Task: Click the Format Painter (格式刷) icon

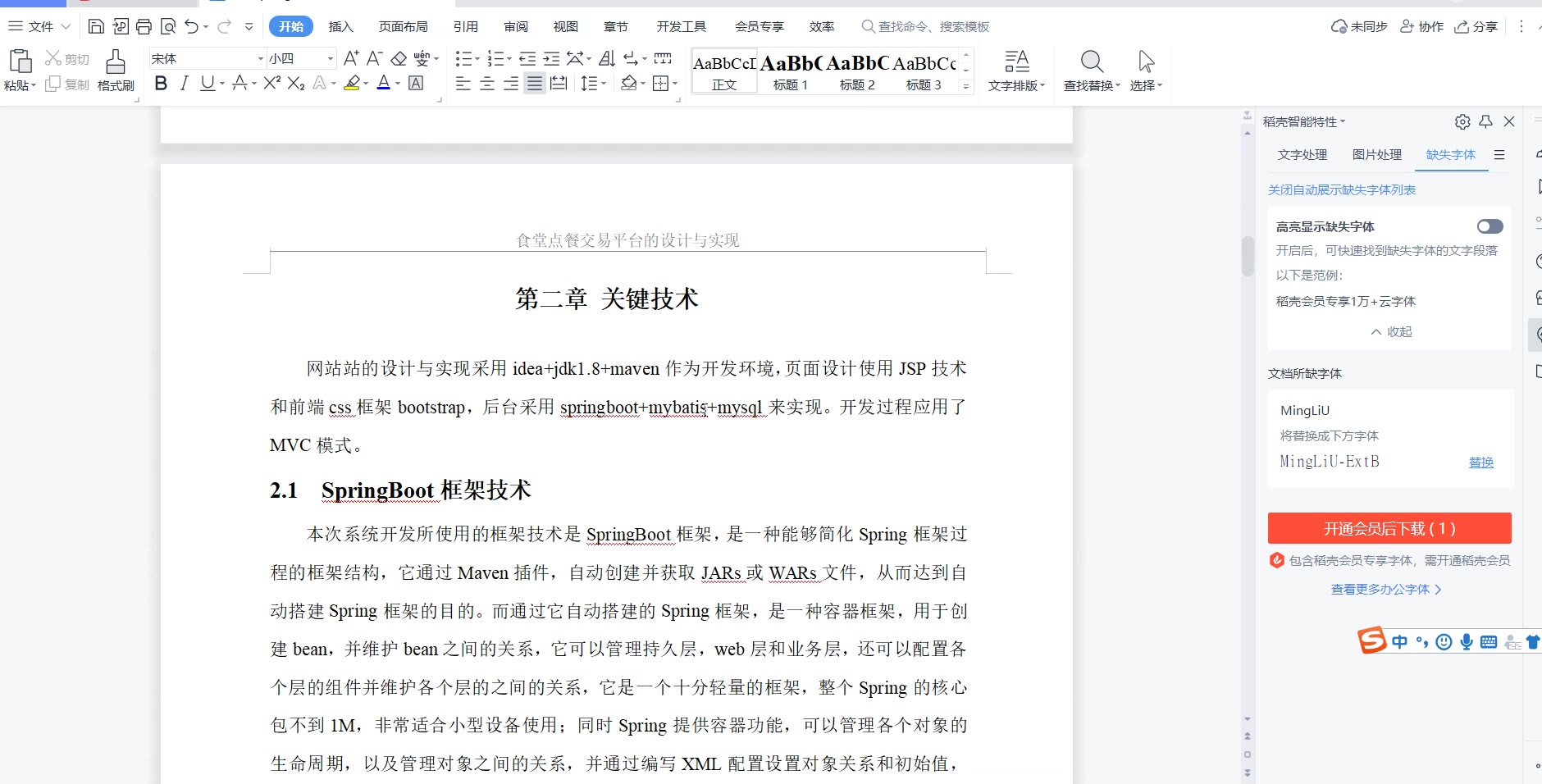Action: pyautogui.click(x=116, y=62)
